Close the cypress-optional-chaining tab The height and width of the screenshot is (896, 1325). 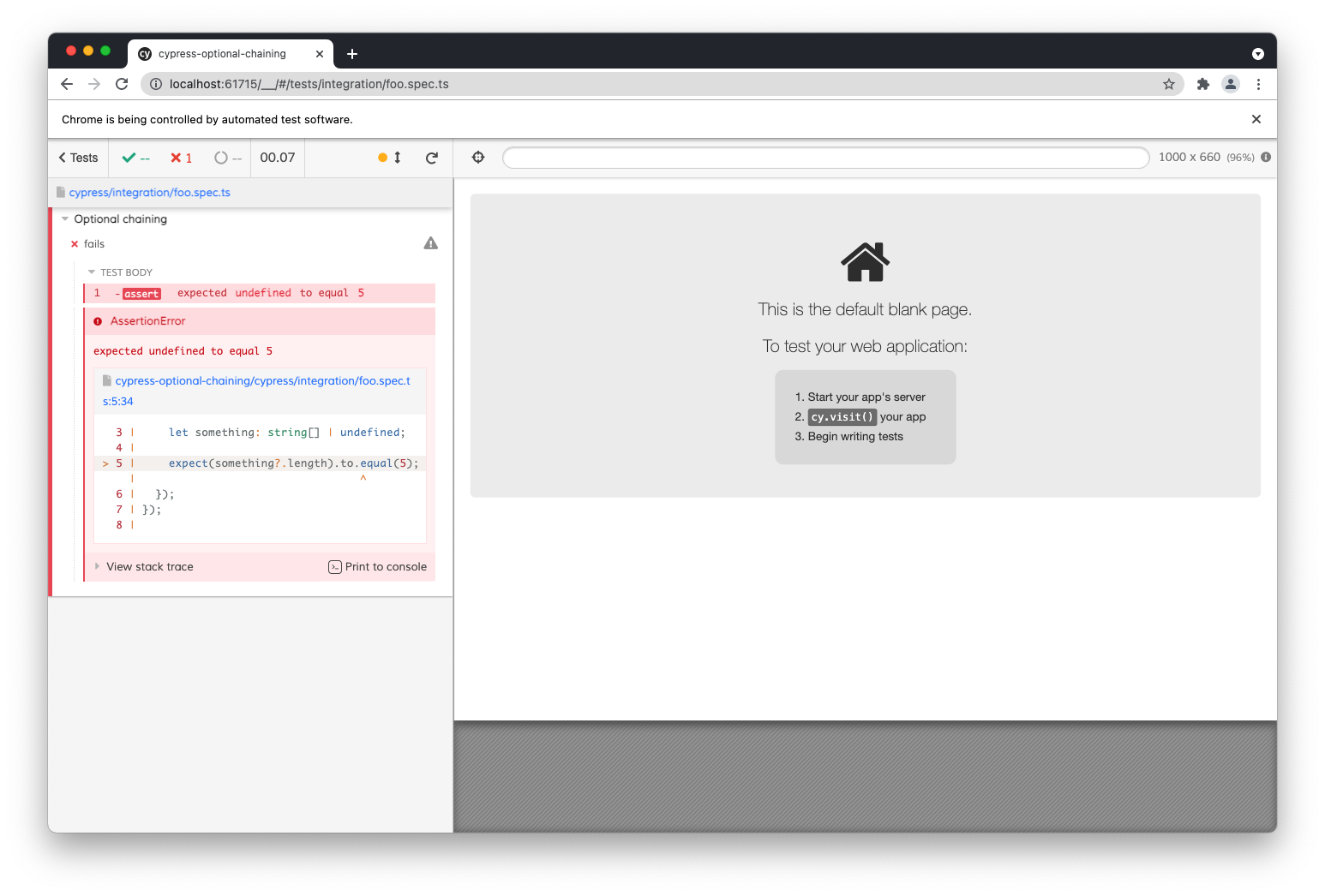(320, 54)
